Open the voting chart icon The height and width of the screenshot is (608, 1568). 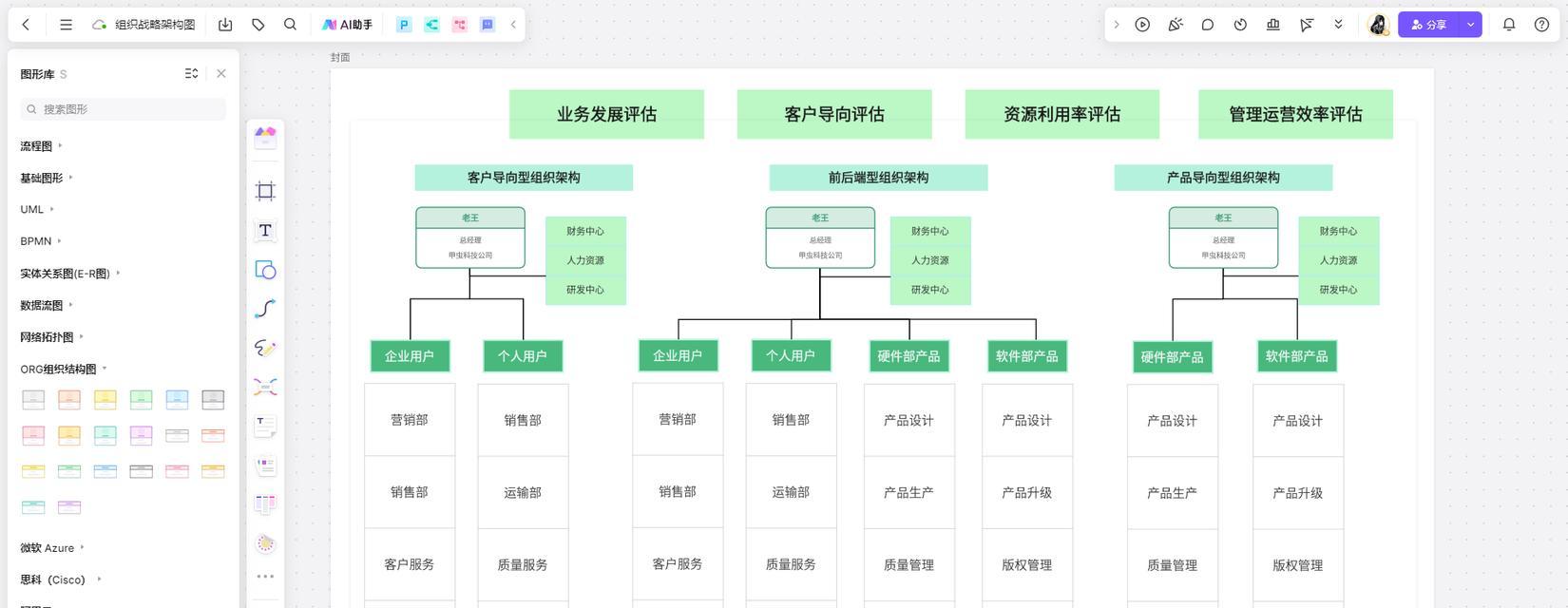1272,25
